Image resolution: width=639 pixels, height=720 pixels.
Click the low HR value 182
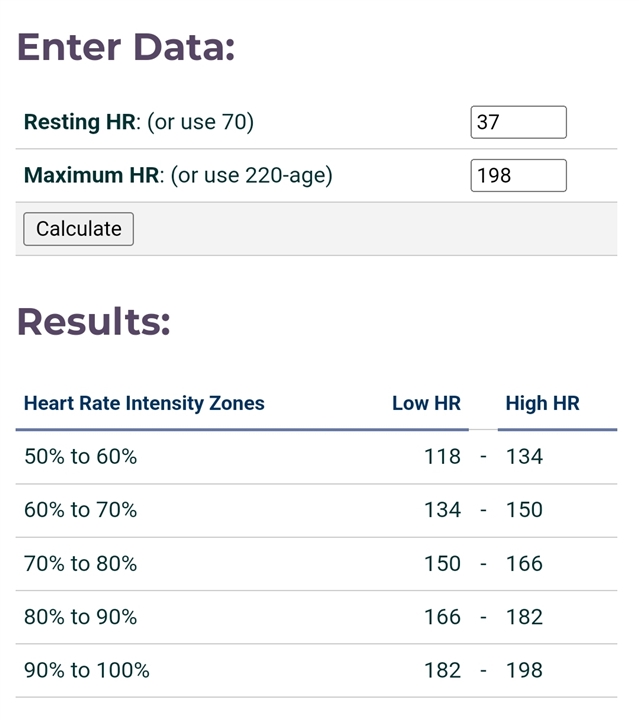[442, 670]
